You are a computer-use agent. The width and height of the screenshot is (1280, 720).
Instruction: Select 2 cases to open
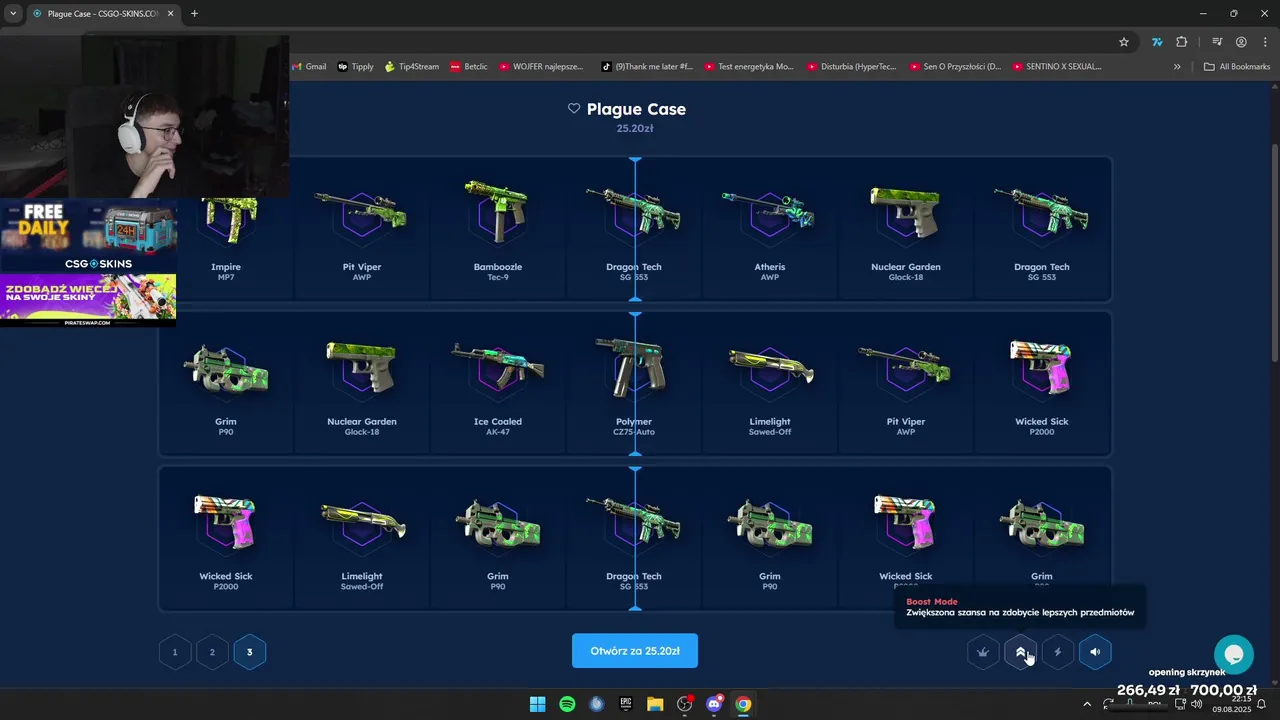[212, 652]
